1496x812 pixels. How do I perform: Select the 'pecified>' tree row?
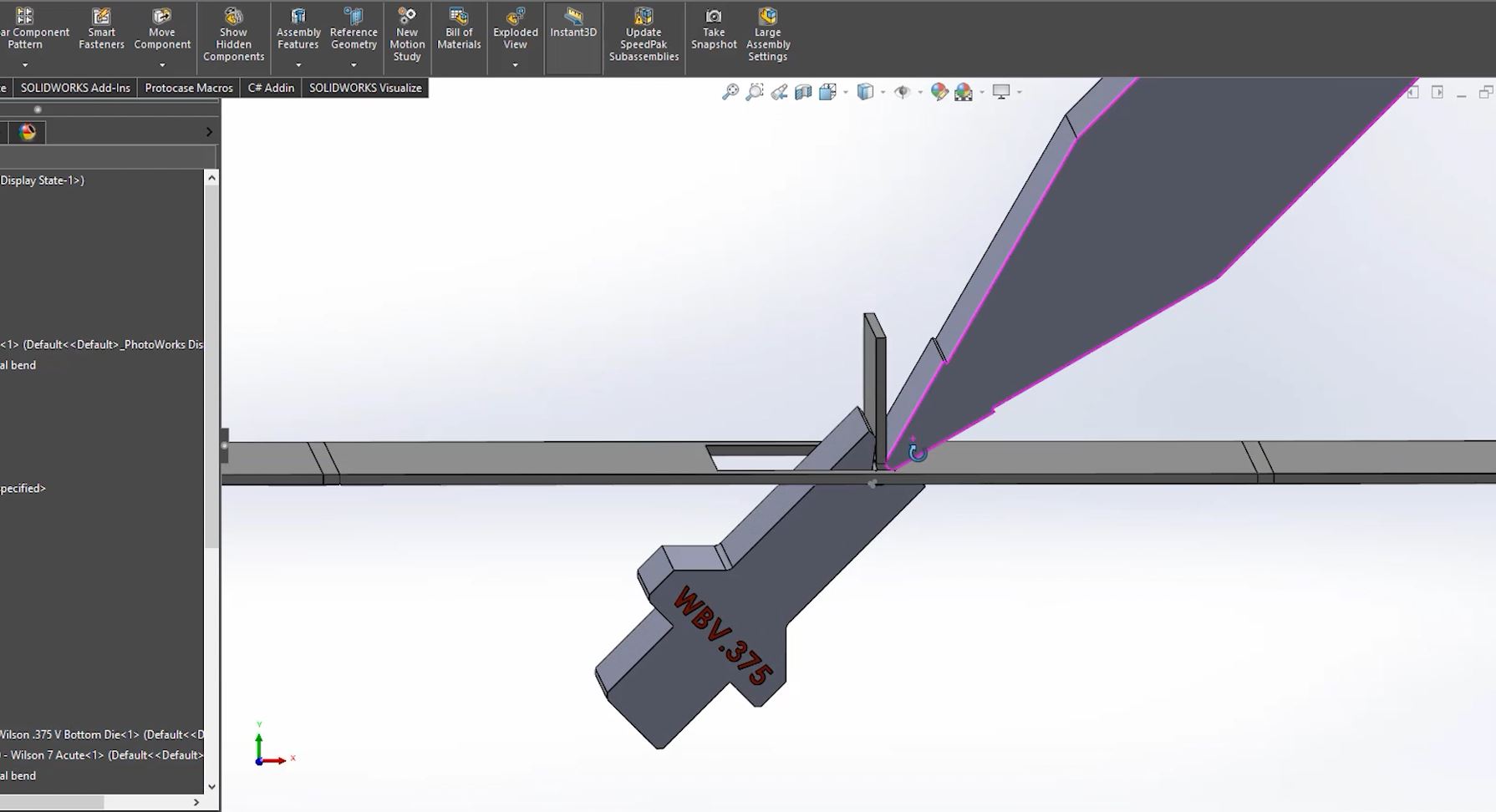tap(23, 488)
